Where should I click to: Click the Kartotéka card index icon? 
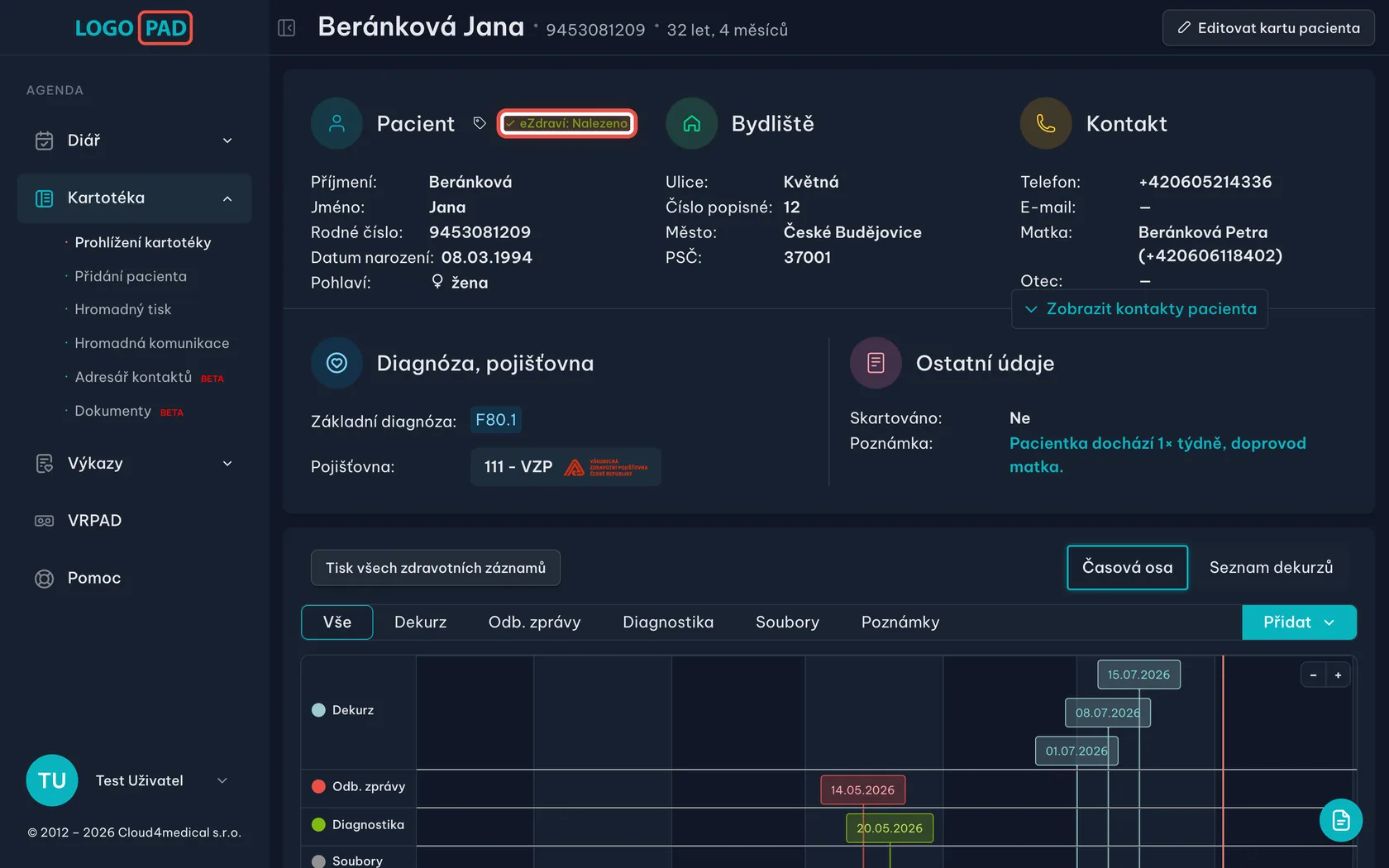44,198
